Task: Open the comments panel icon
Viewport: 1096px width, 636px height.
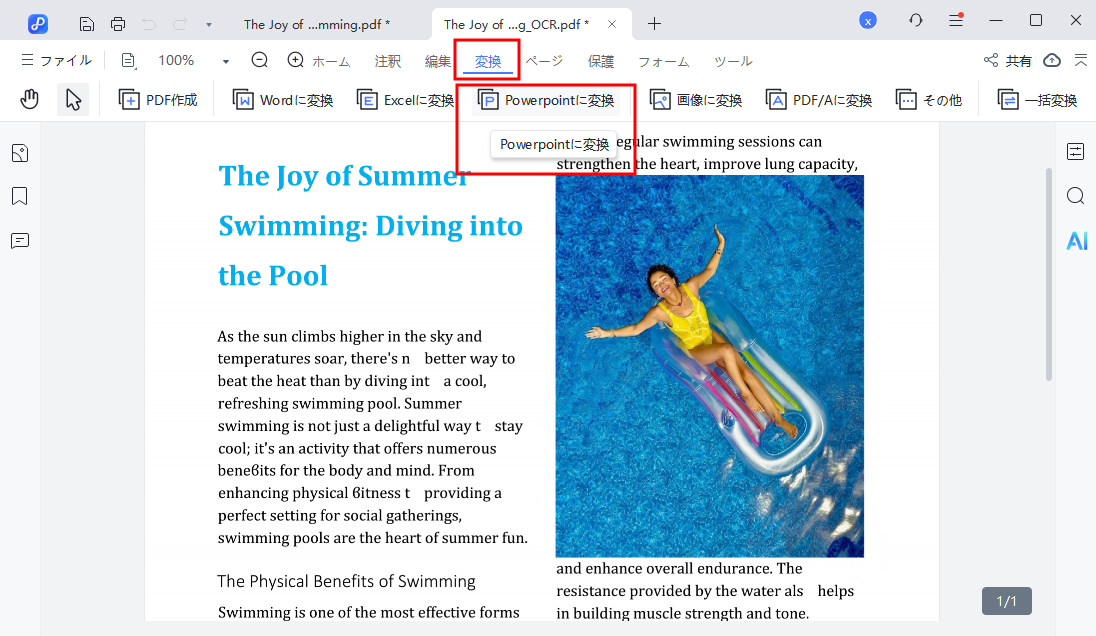Action: click(20, 241)
